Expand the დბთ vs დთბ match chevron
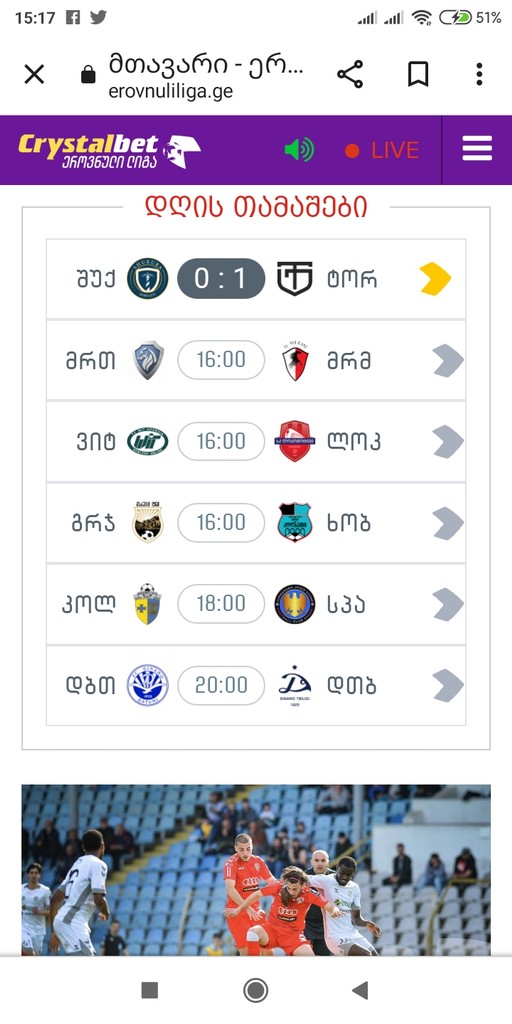The width and height of the screenshot is (512, 1024). coord(448,685)
